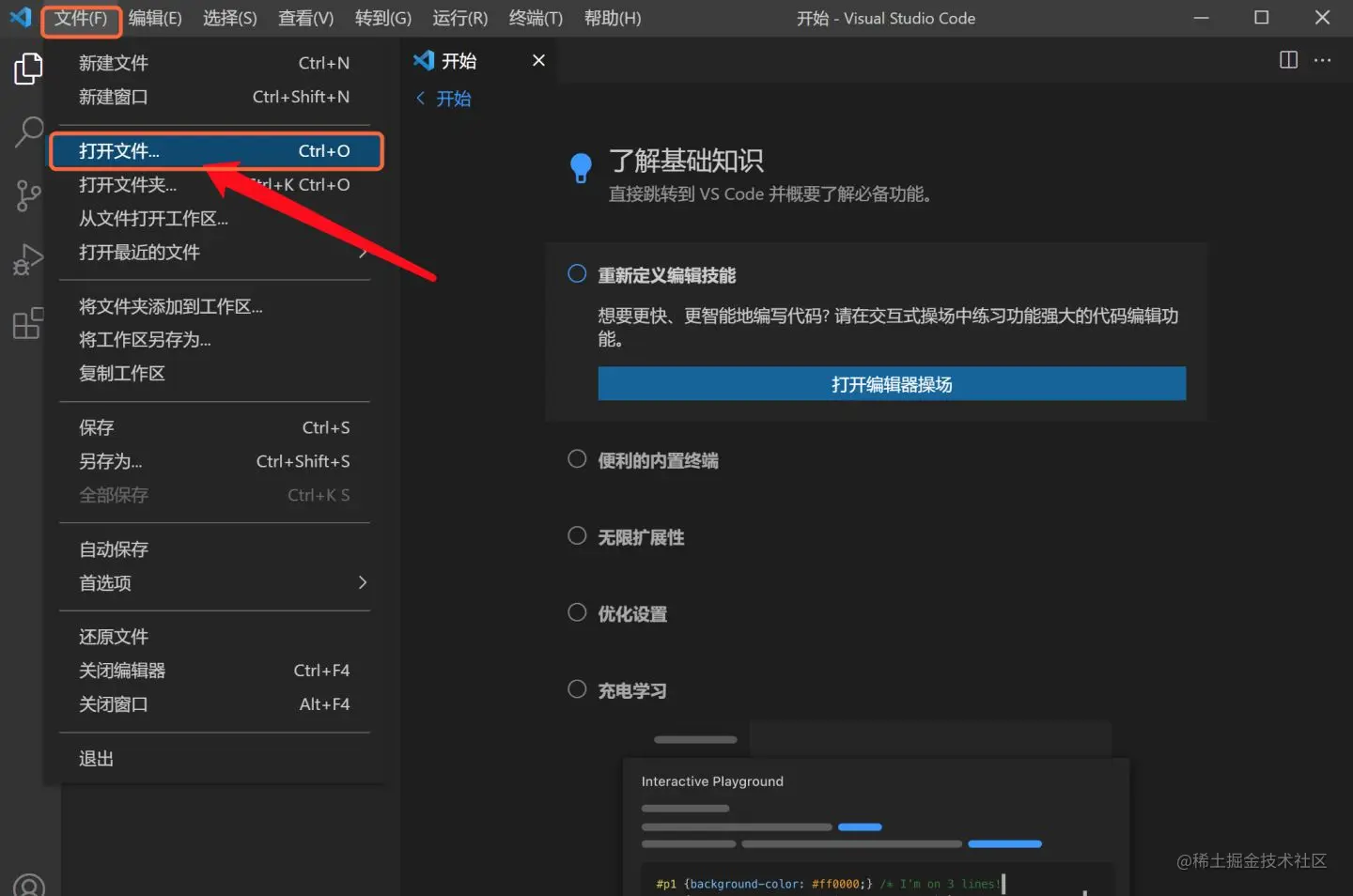
Task: Open the Extensions view
Action: tap(28, 323)
